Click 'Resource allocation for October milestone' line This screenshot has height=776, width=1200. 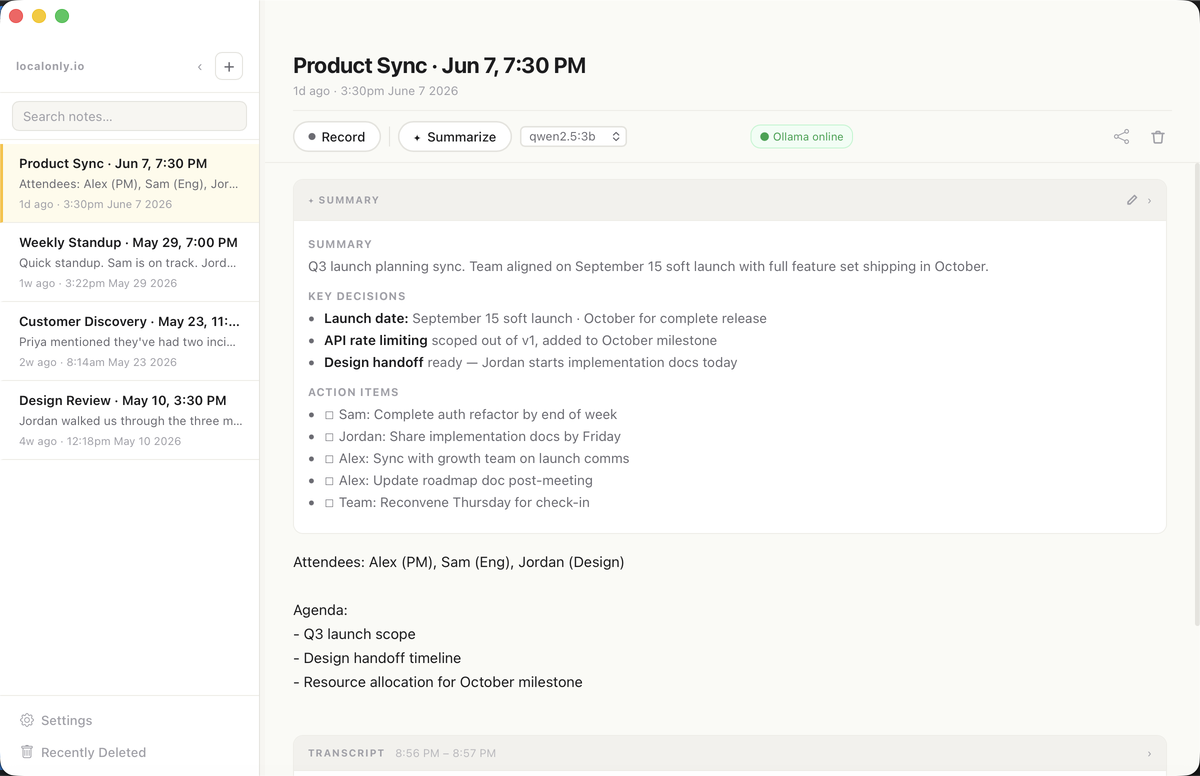437,682
